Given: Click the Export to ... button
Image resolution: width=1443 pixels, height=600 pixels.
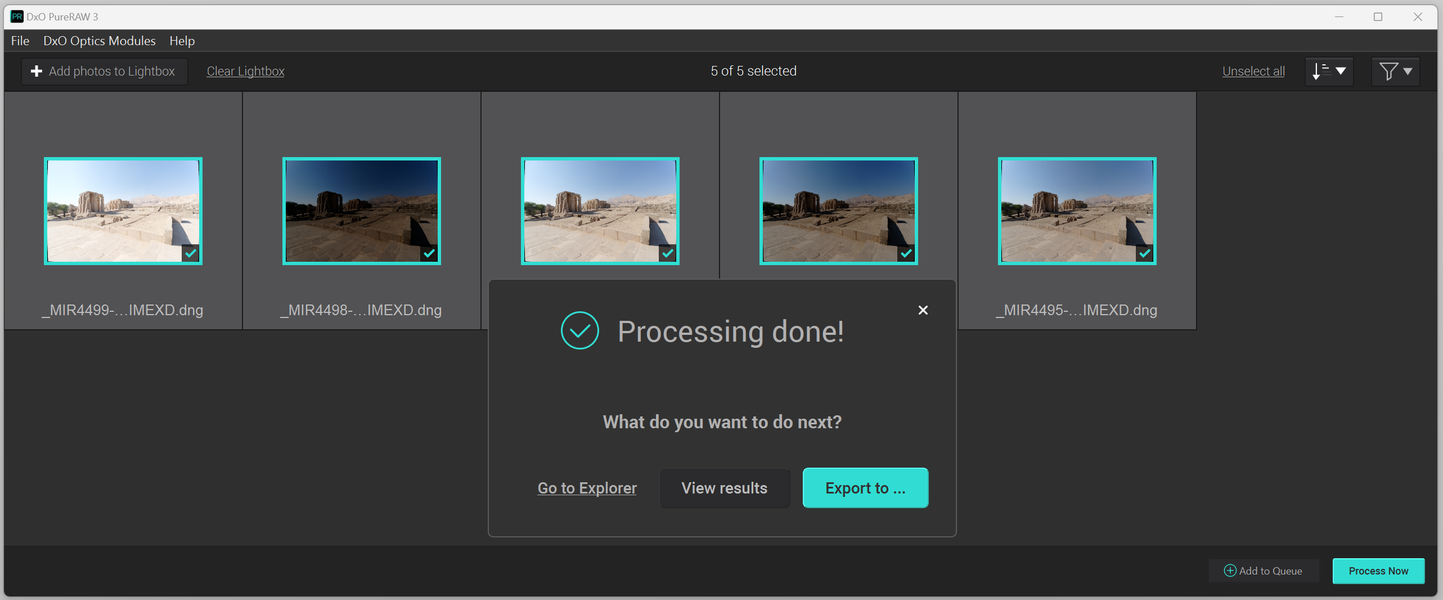Looking at the screenshot, I should click(x=865, y=488).
